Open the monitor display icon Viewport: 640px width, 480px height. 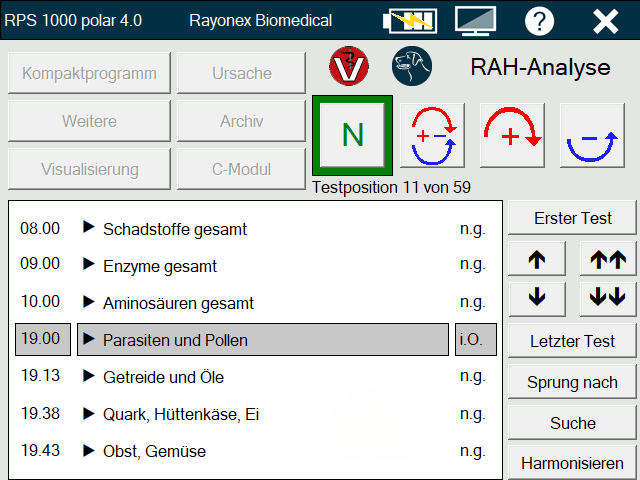[476, 20]
